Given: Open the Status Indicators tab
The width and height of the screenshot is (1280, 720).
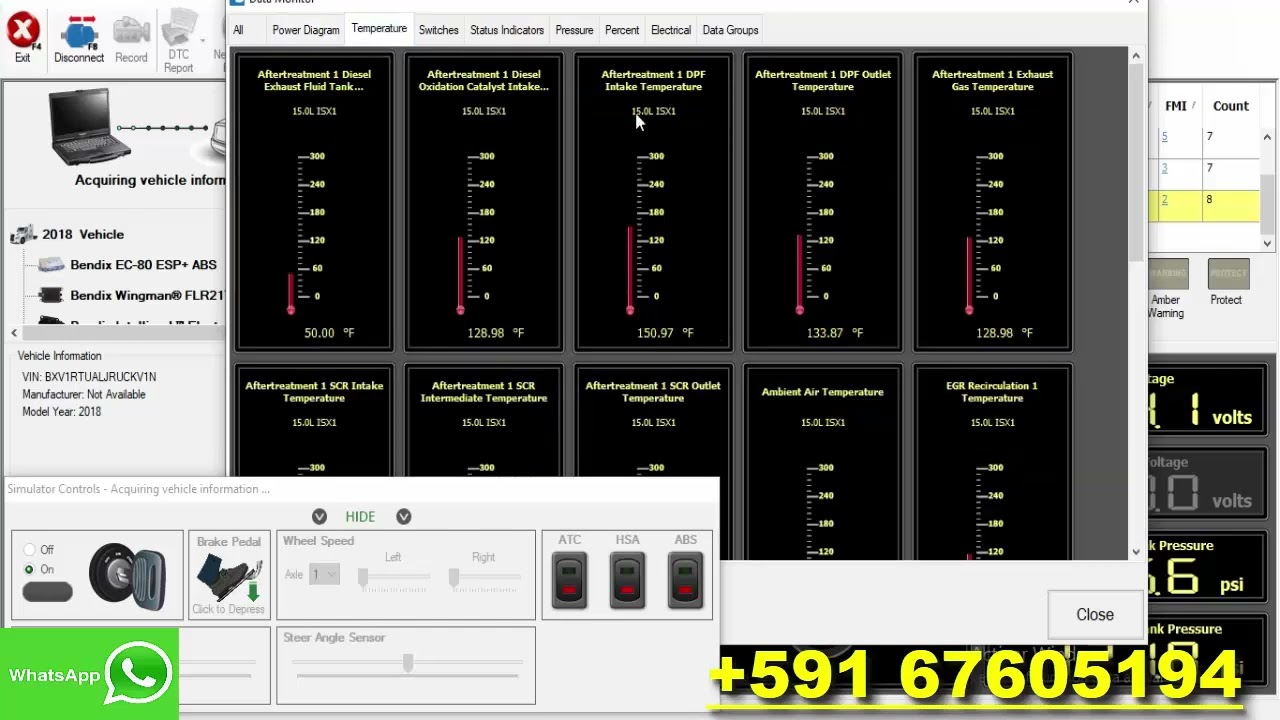Looking at the screenshot, I should [x=507, y=30].
